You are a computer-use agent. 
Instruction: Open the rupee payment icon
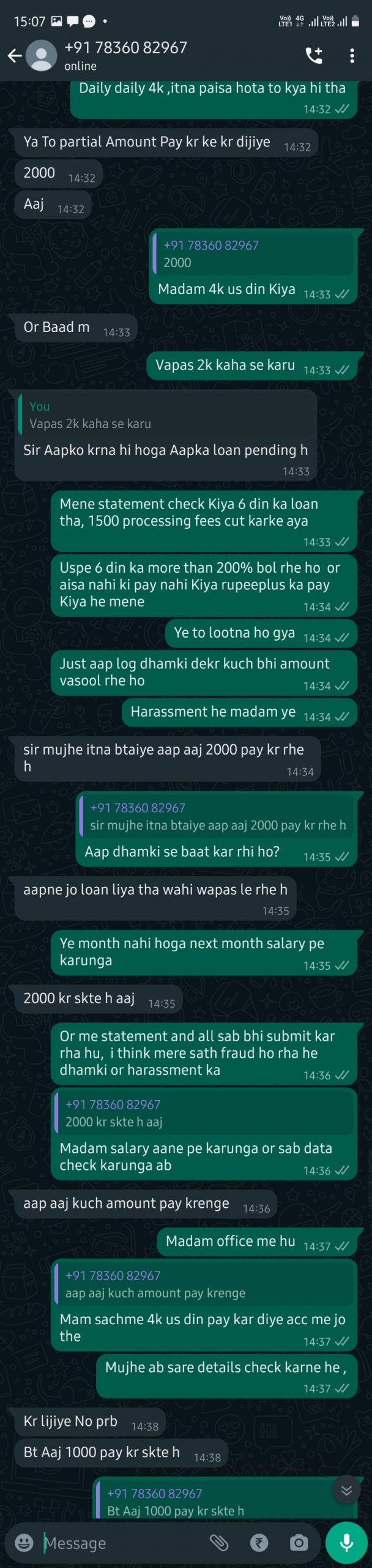(259, 1542)
